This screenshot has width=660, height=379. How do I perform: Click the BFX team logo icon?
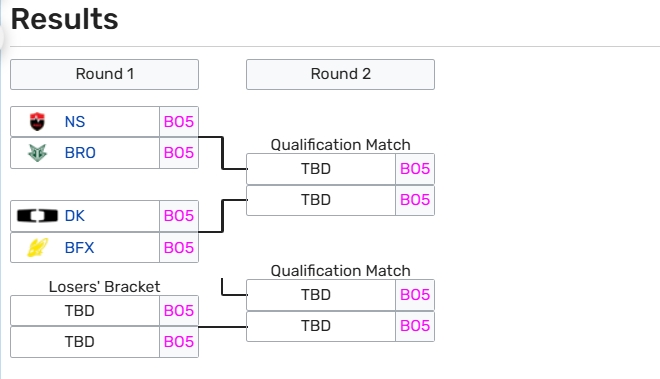pyautogui.click(x=37, y=247)
